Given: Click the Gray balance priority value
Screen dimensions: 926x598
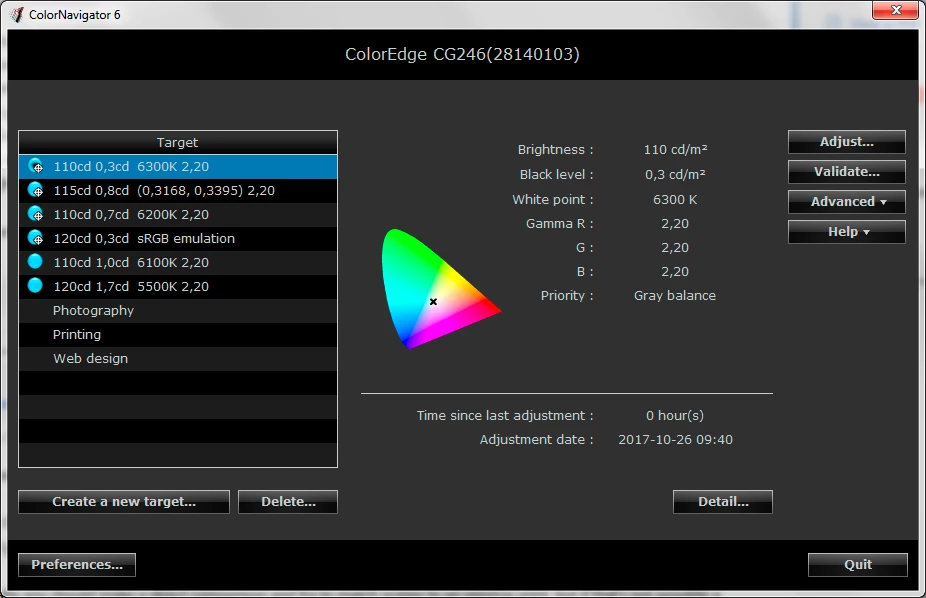Looking at the screenshot, I should [x=675, y=295].
